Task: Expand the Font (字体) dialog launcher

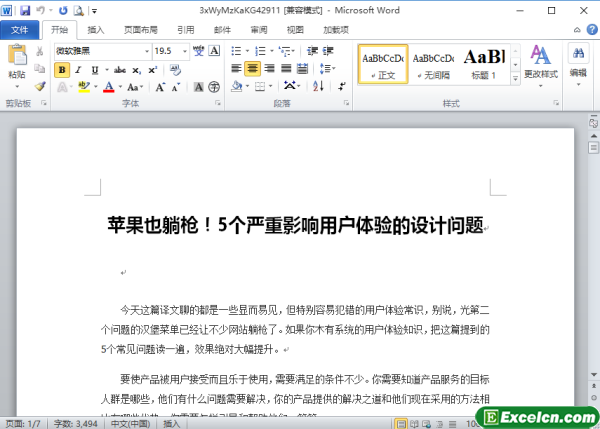Action: pyautogui.click(x=218, y=104)
